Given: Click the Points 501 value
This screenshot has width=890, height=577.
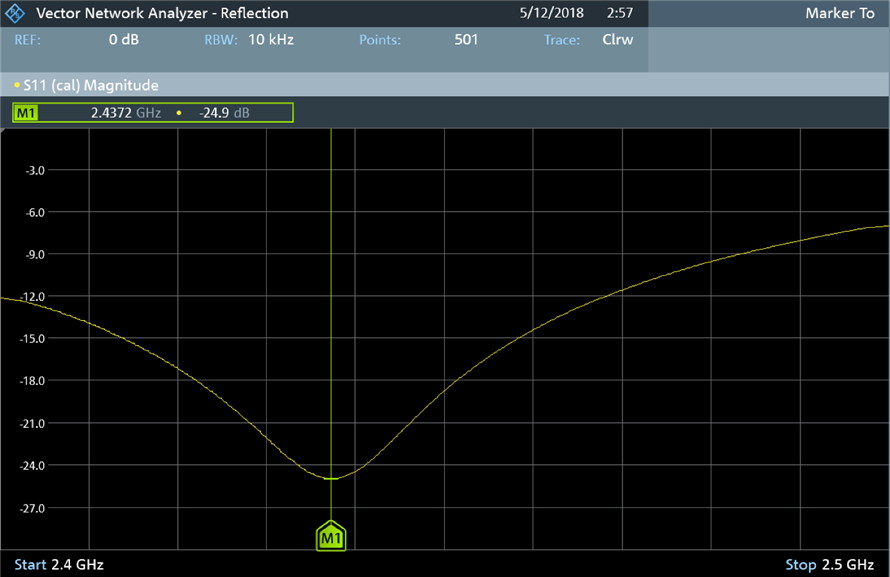Looking at the screenshot, I should [466, 40].
